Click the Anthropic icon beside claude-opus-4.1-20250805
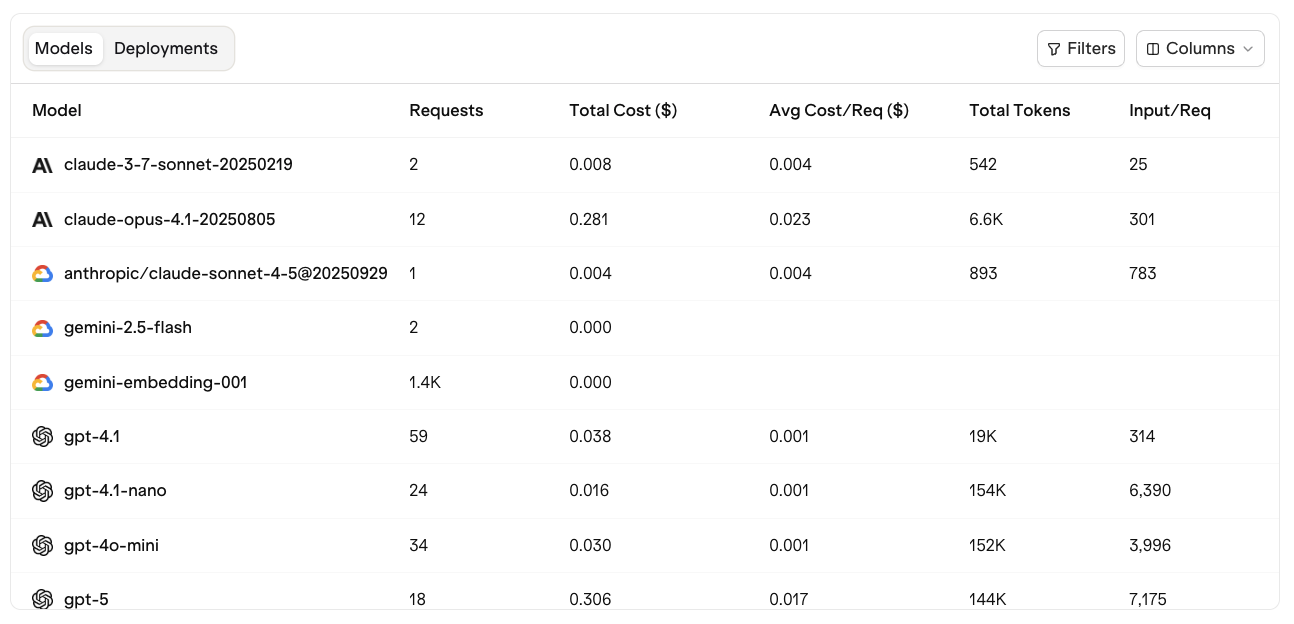This screenshot has height=624, width=1294. [x=42, y=219]
